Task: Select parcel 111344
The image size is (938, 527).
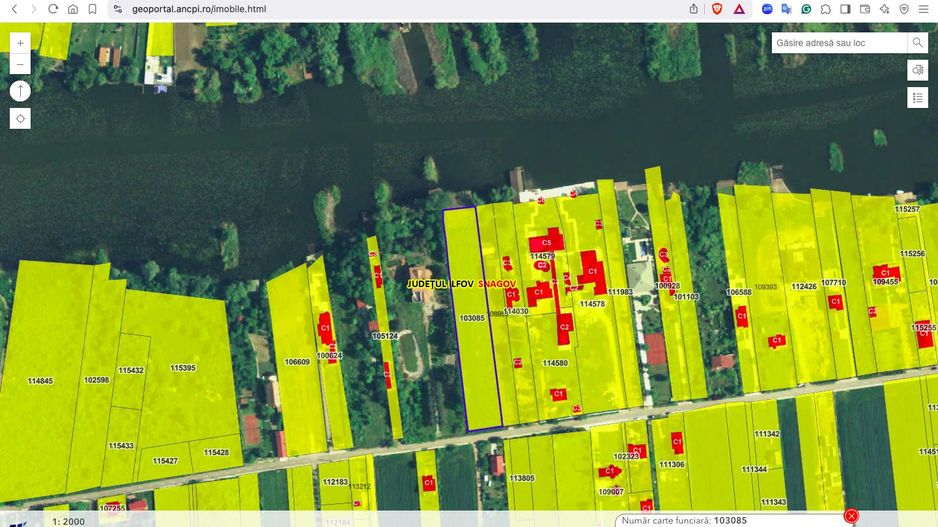Action: pos(754,469)
